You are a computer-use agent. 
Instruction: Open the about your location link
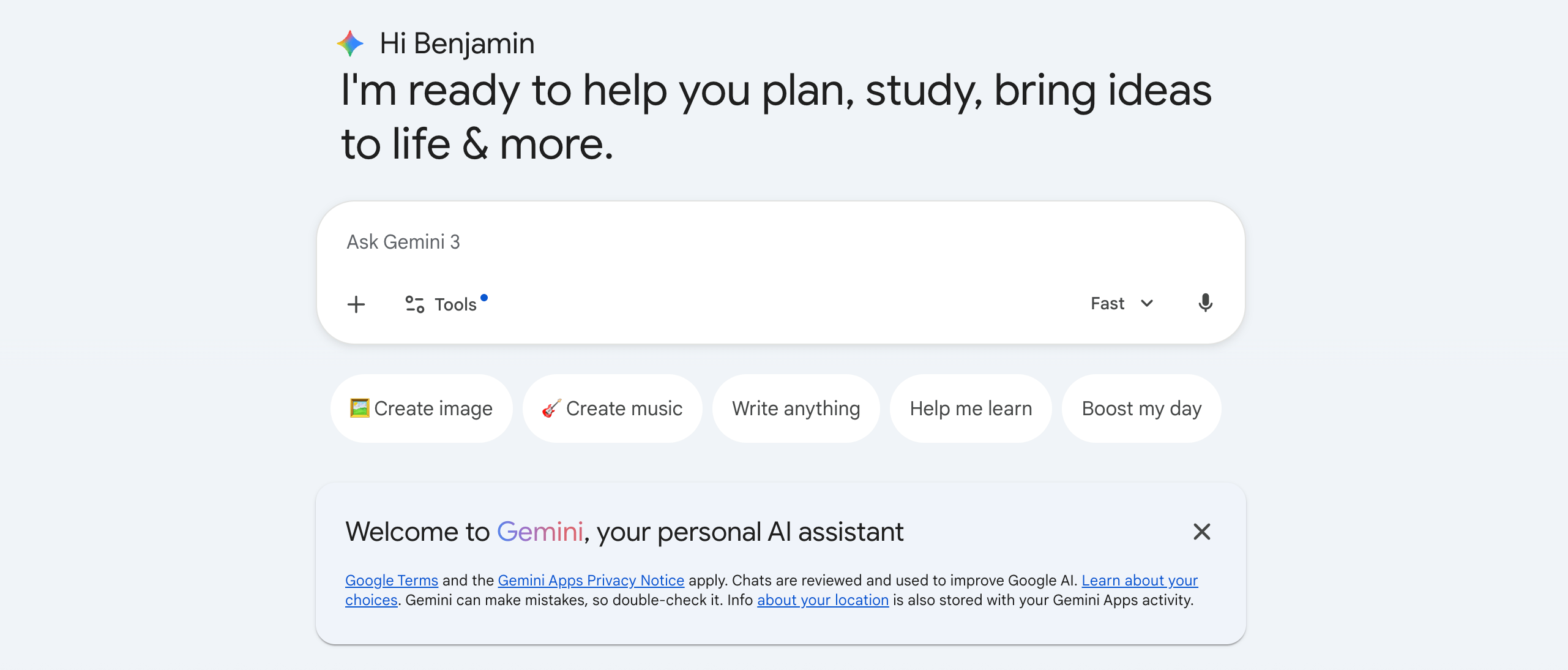tap(822, 600)
